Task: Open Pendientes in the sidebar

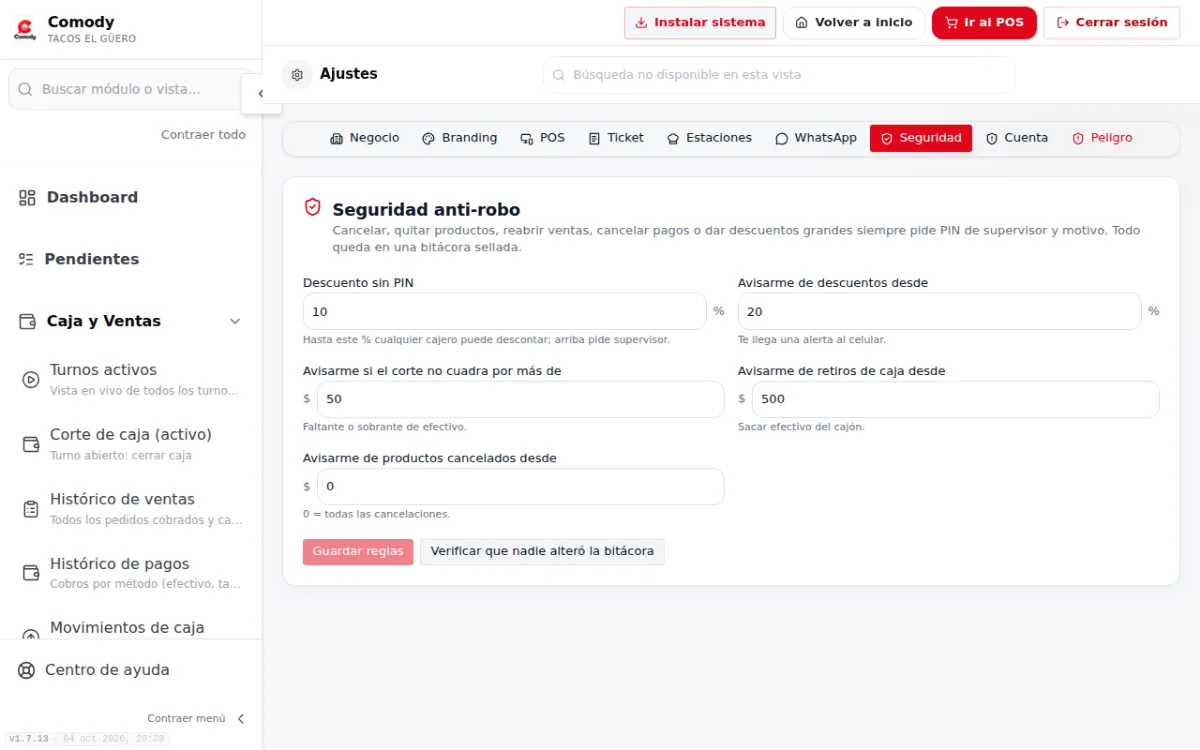Action: click(x=131, y=259)
